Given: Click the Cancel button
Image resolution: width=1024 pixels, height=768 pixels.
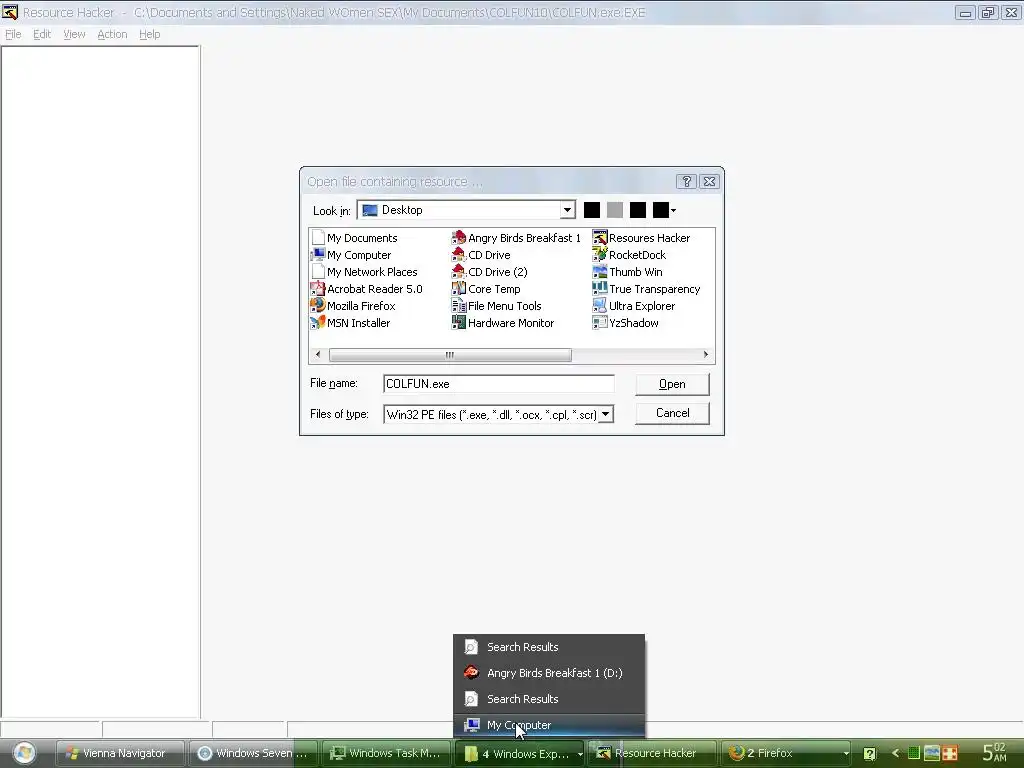Looking at the screenshot, I should pyautogui.click(x=672, y=413).
